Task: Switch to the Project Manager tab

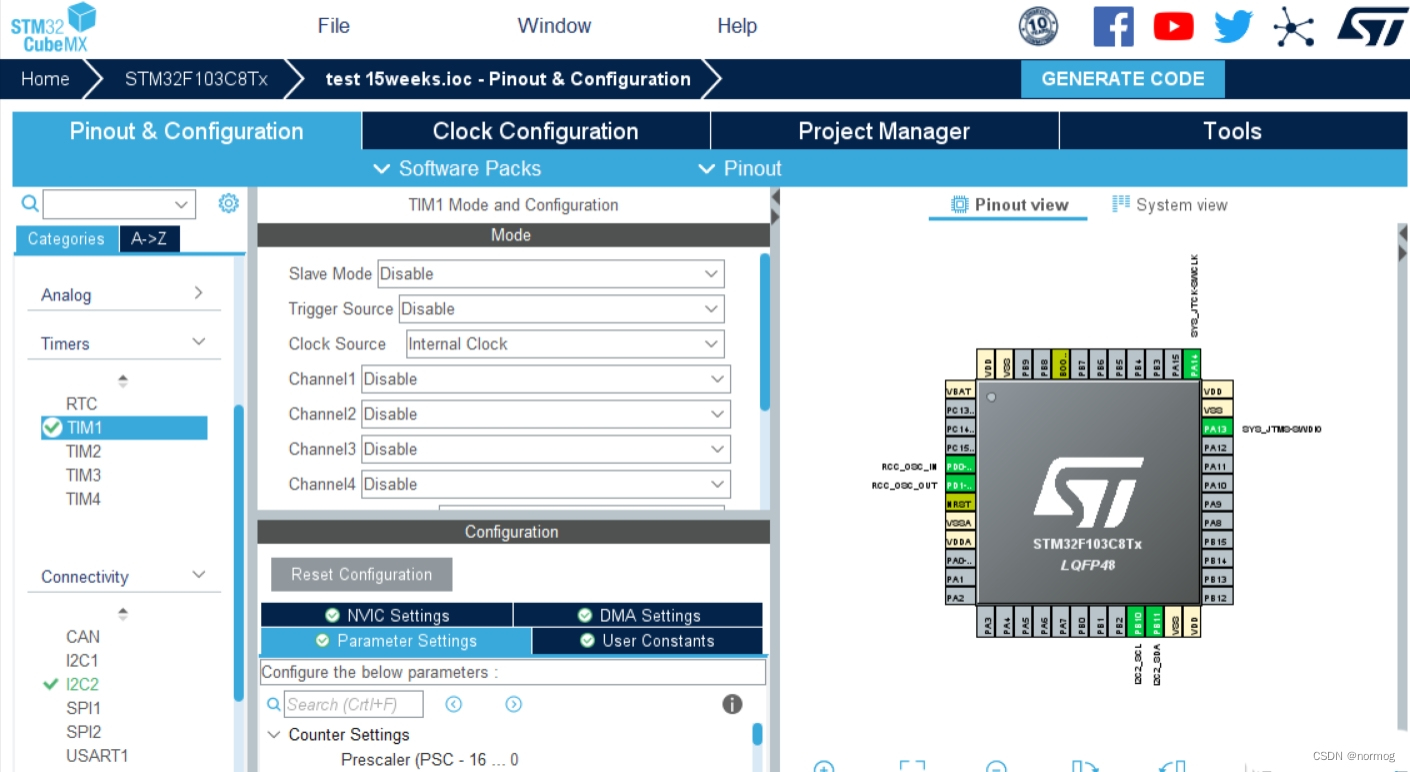Action: 884,131
